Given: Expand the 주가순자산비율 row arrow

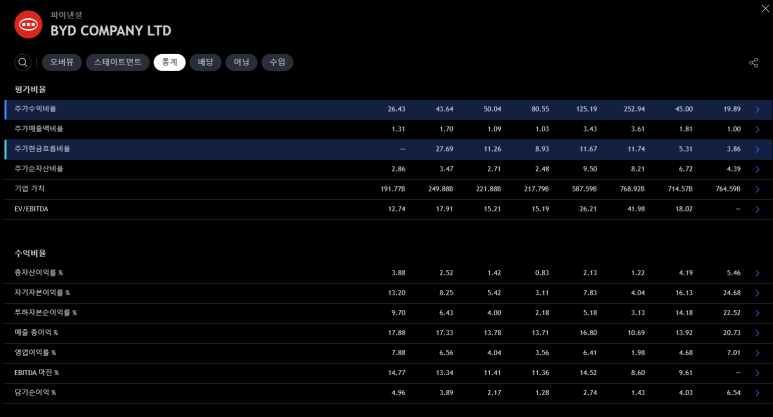Looking at the screenshot, I should (x=758, y=169).
